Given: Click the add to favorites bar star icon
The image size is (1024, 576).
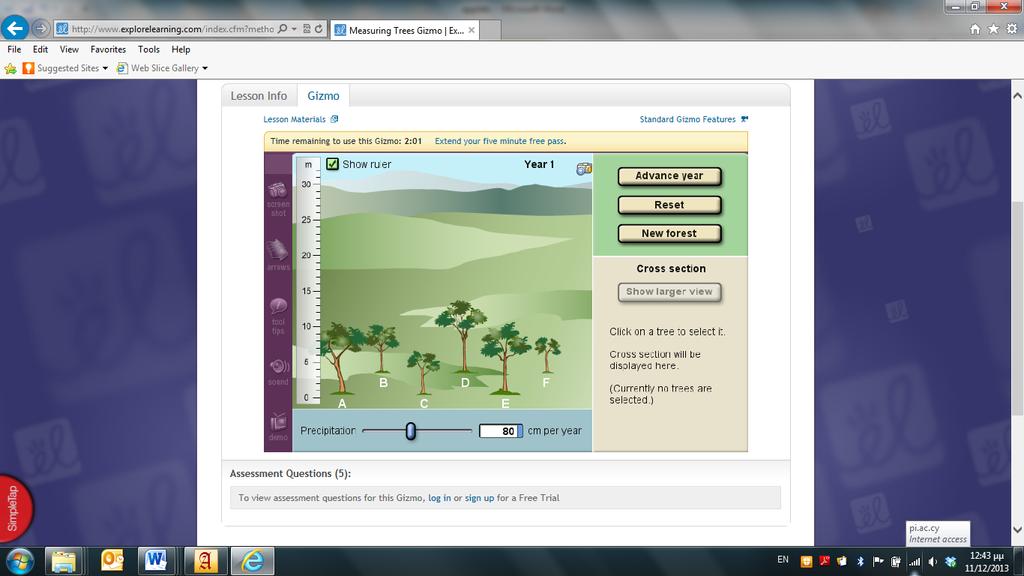Looking at the screenshot, I should click(x=10, y=68).
